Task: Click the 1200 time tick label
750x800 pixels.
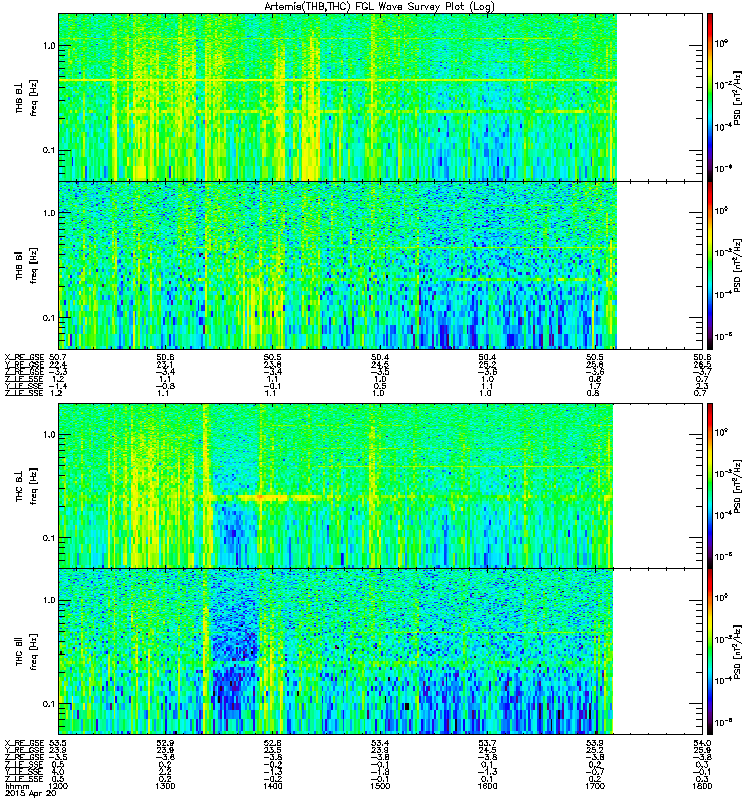Action: (x=58, y=786)
